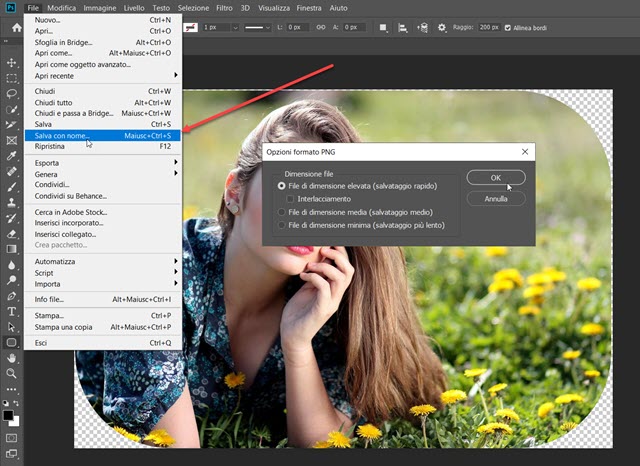The height and width of the screenshot is (466, 640).
Task: Open path operations icon in options bar
Action: [383, 28]
